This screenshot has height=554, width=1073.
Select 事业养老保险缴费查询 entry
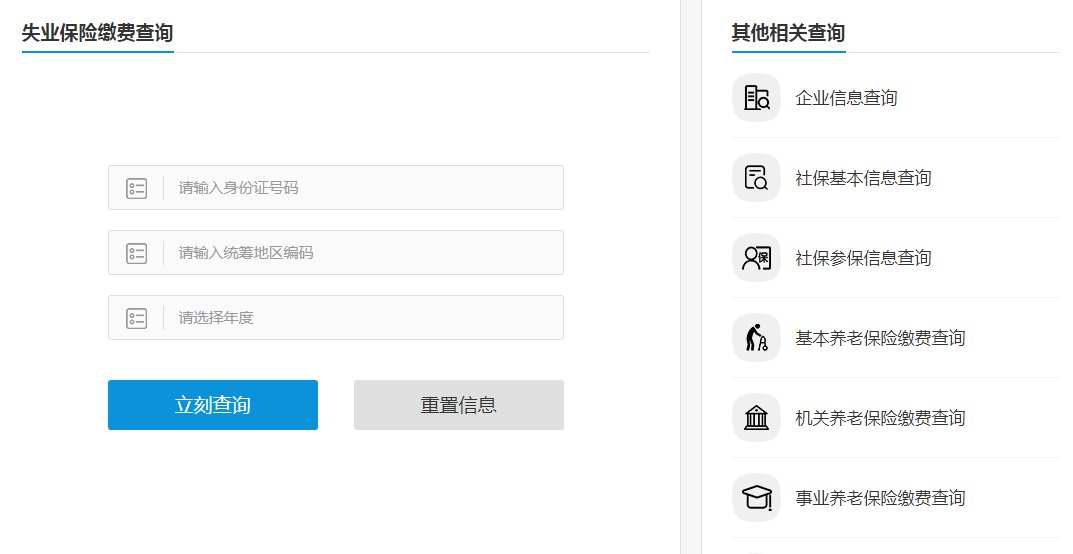point(880,498)
